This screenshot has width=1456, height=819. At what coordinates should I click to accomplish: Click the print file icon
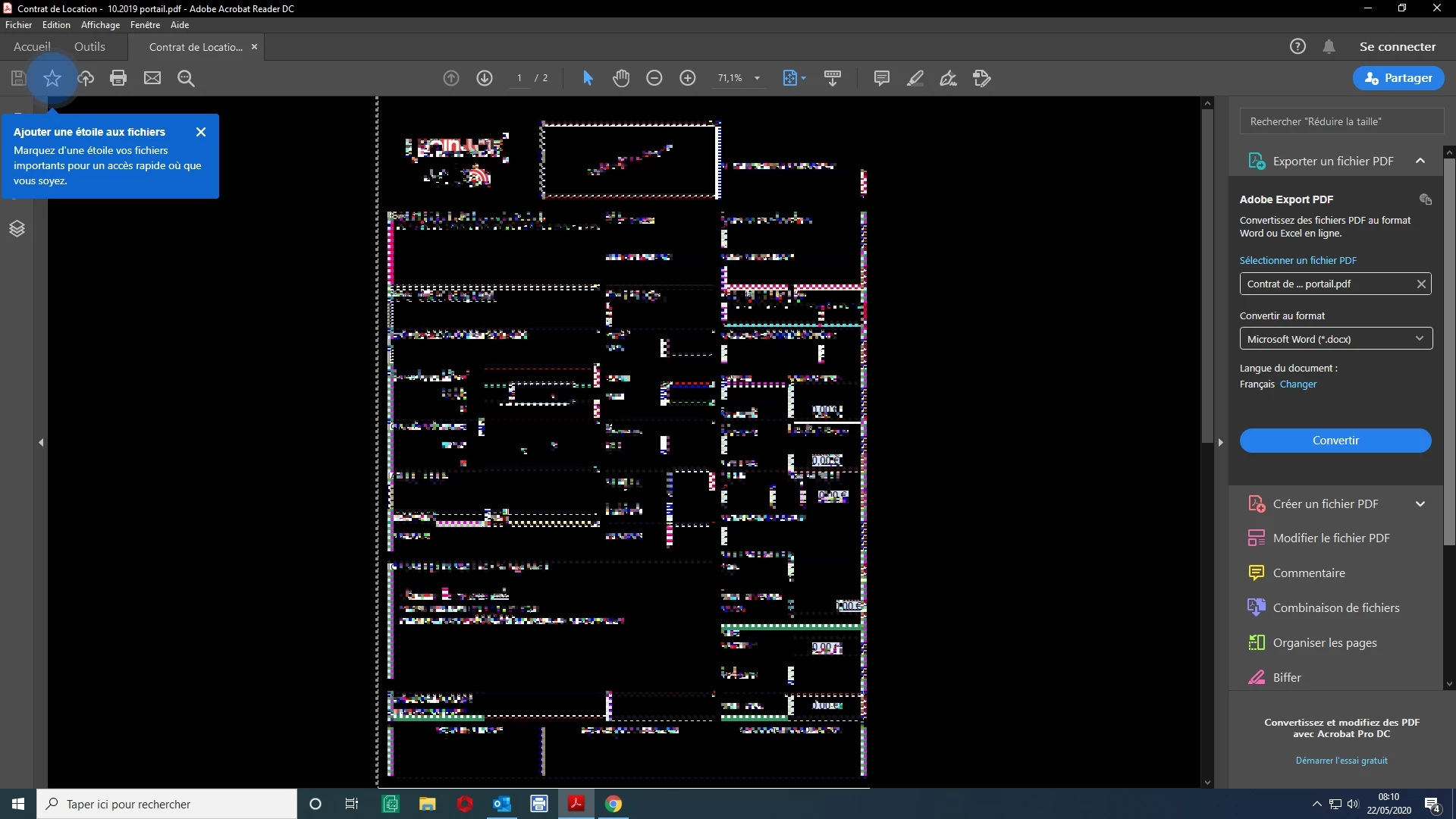[x=118, y=78]
